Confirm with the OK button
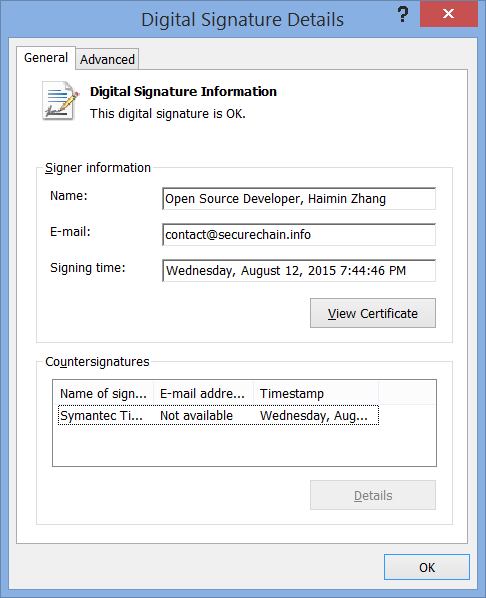 click(426, 567)
